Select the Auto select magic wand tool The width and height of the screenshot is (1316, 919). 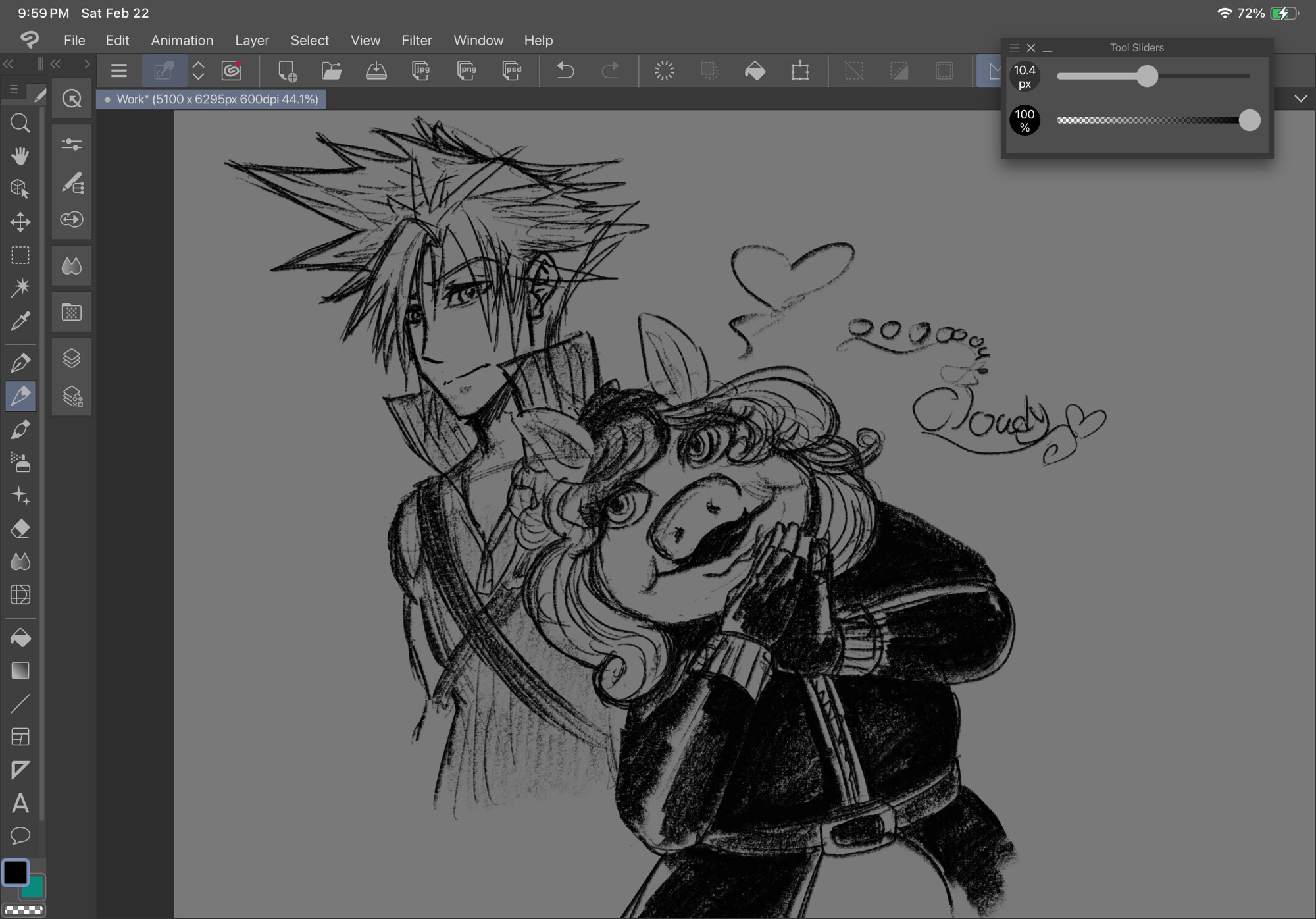coord(20,288)
